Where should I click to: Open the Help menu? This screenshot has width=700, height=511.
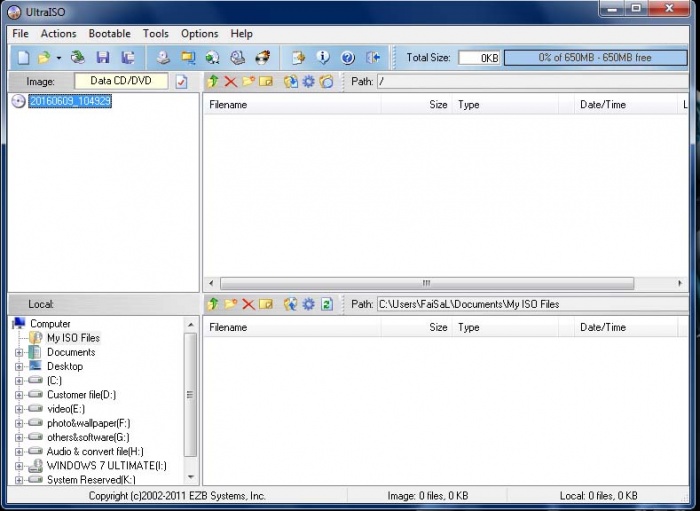pyautogui.click(x=242, y=34)
